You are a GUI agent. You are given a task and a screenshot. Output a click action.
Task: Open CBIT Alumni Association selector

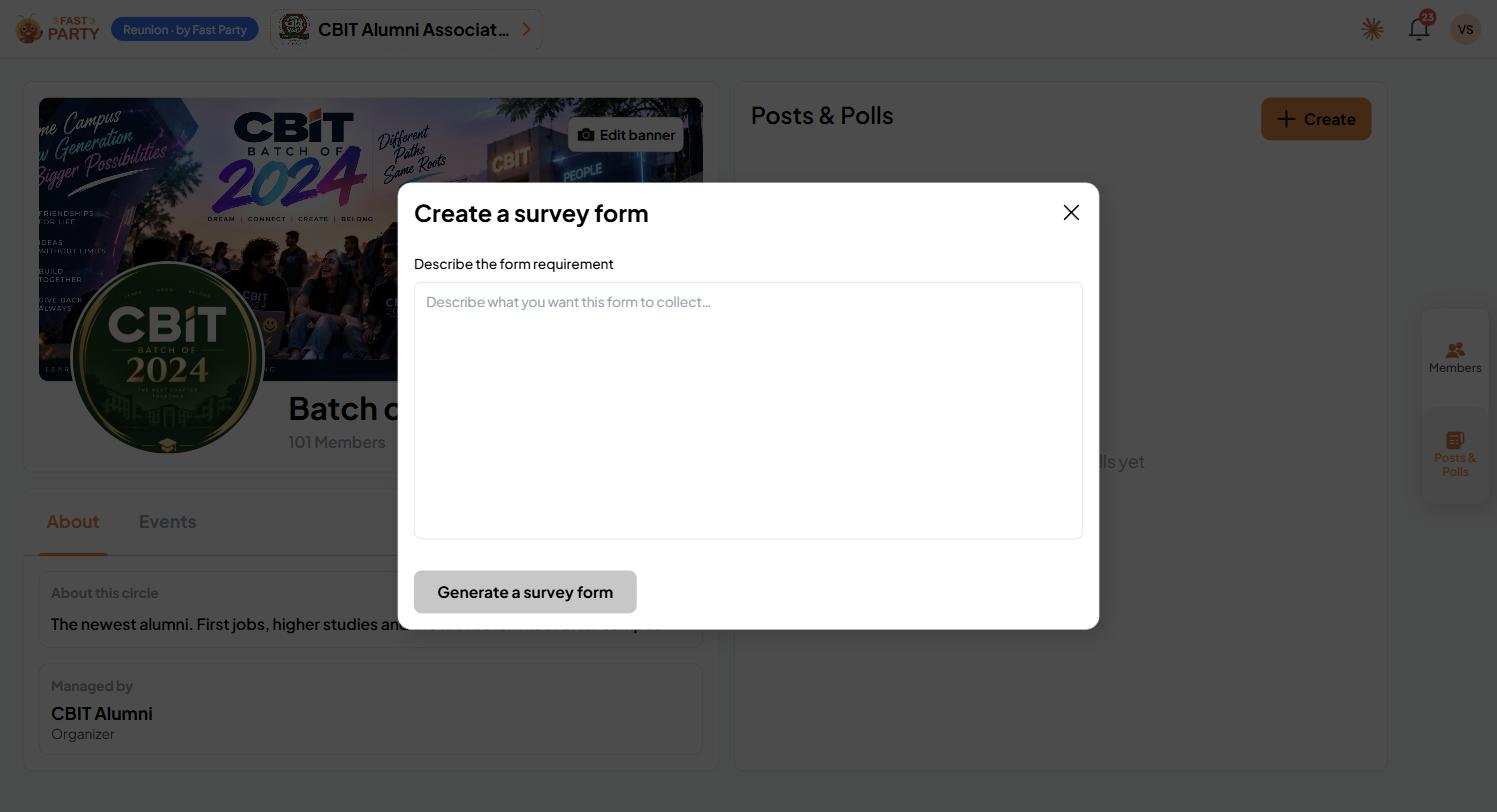pyautogui.click(x=406, y=30)
